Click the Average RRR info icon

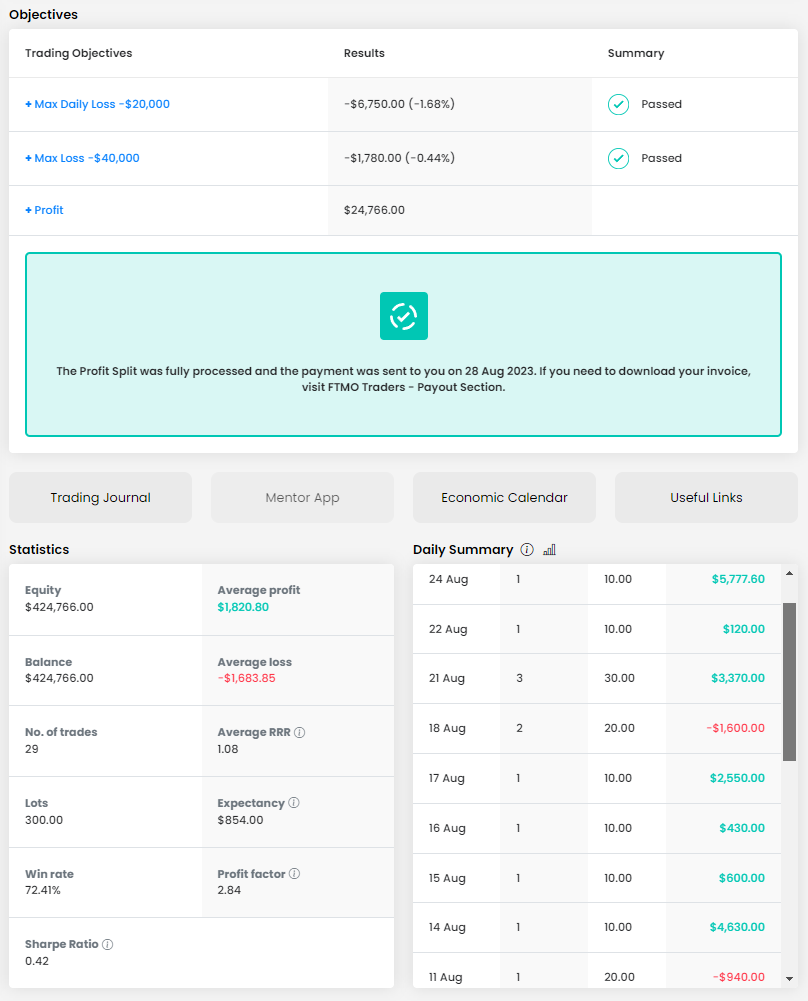click(x=299, y=732)
